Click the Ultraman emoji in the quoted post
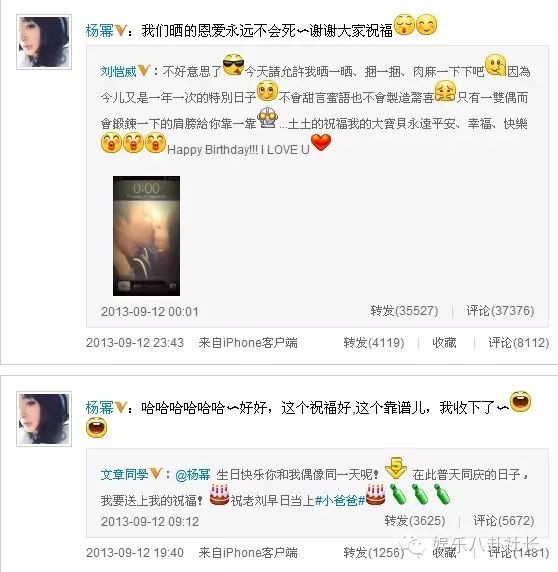The image size is (558, 572). coord(268,118)
